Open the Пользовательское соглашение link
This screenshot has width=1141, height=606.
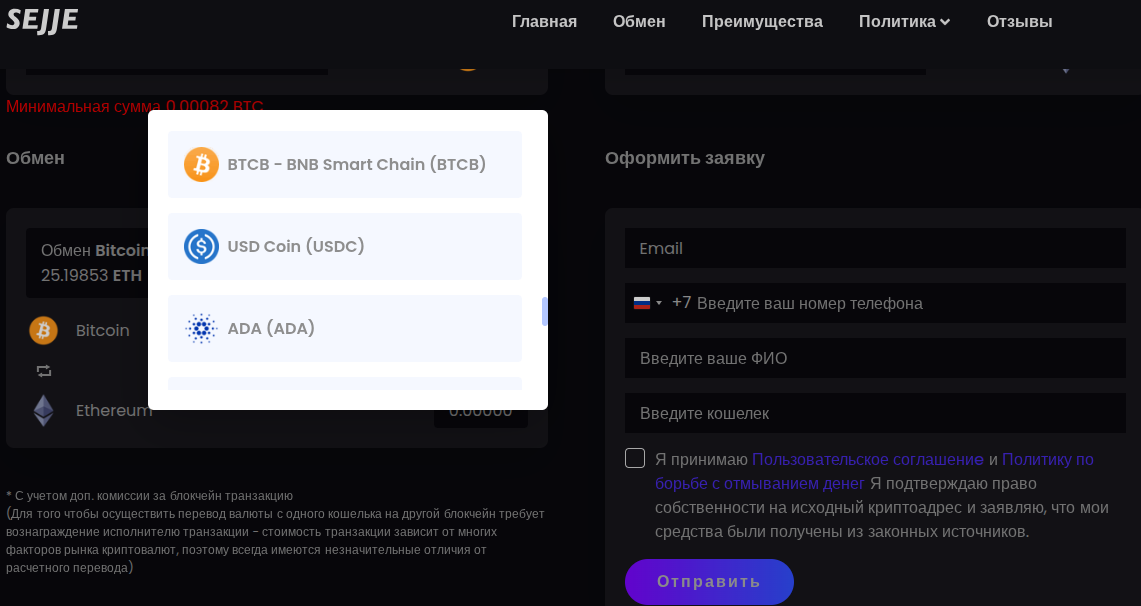click(x=866, y=459)
